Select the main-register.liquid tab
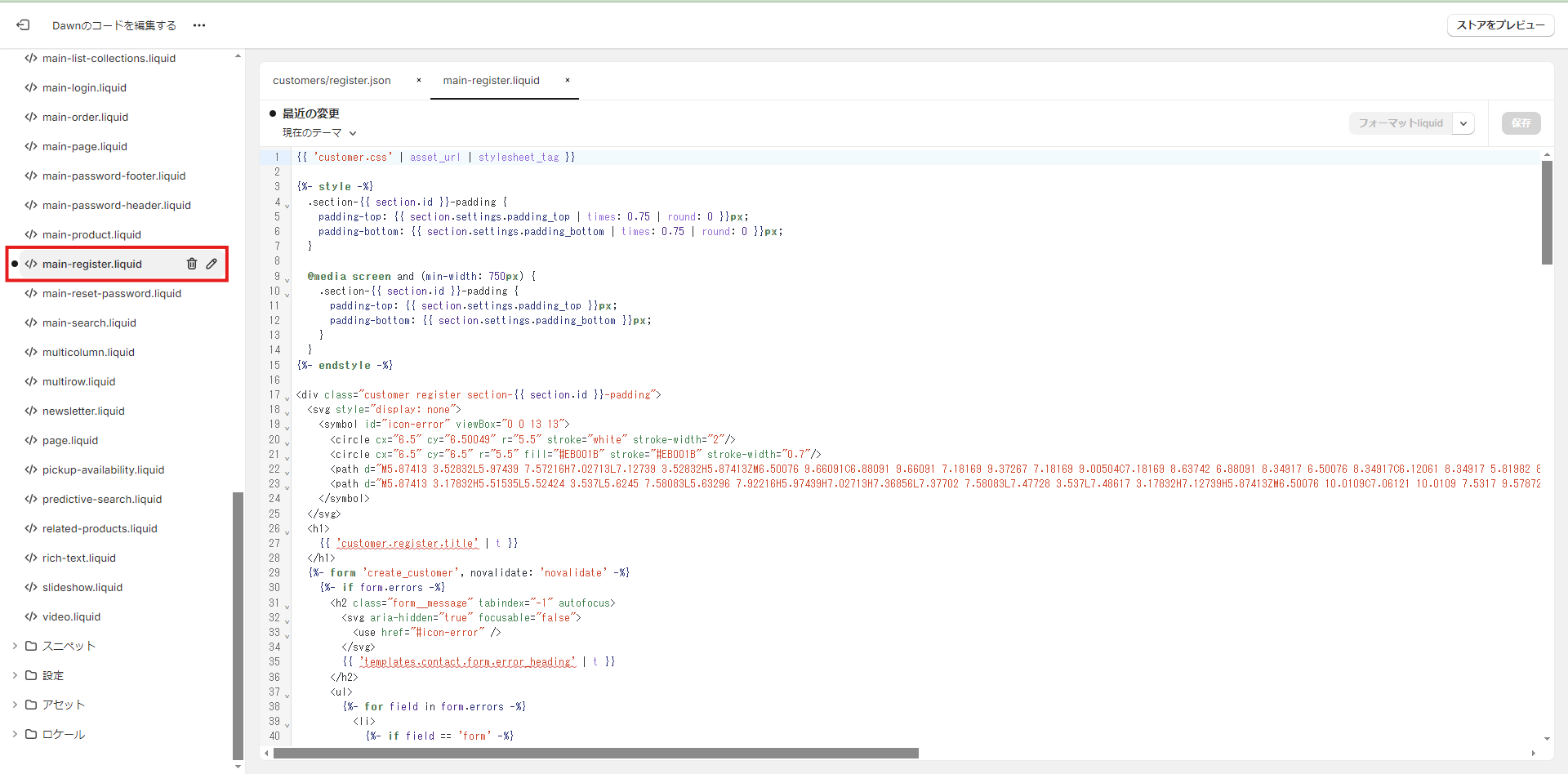The width and height of the screenshot is (1568, 774). pyautogui.click(x=492, y=80)
